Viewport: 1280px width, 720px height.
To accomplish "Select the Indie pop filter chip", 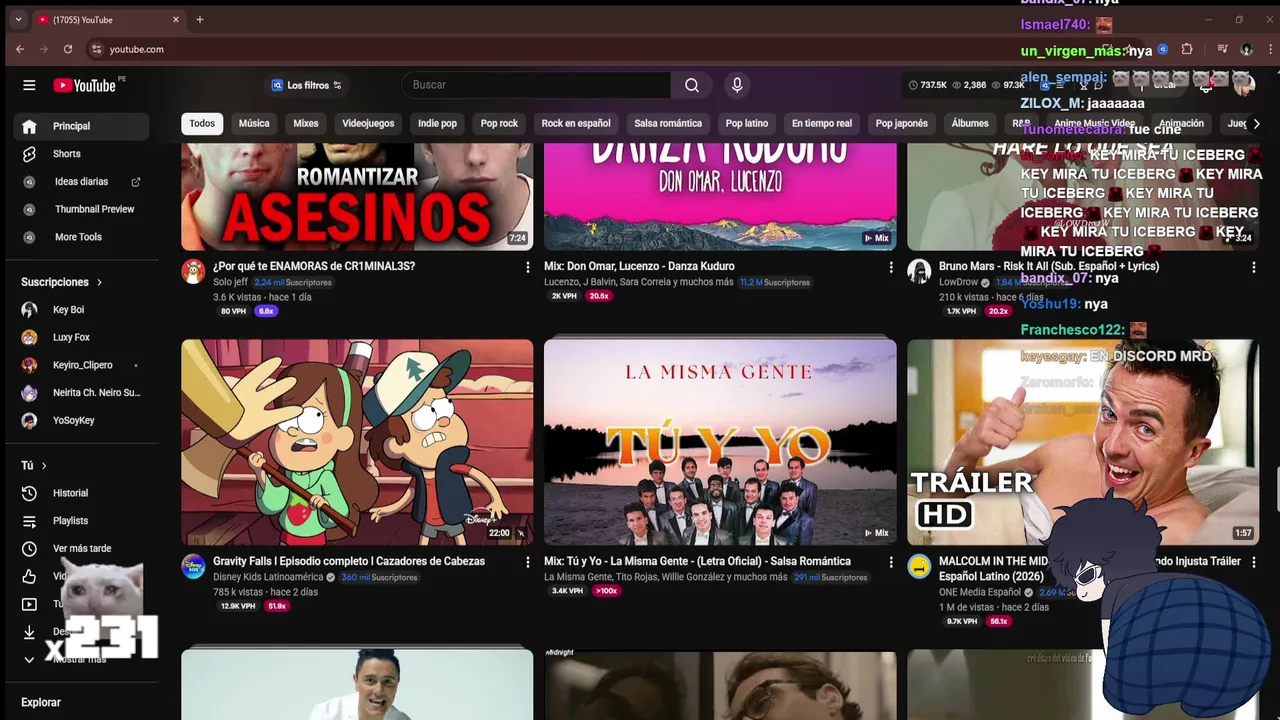I will click(x=437, y=123).
